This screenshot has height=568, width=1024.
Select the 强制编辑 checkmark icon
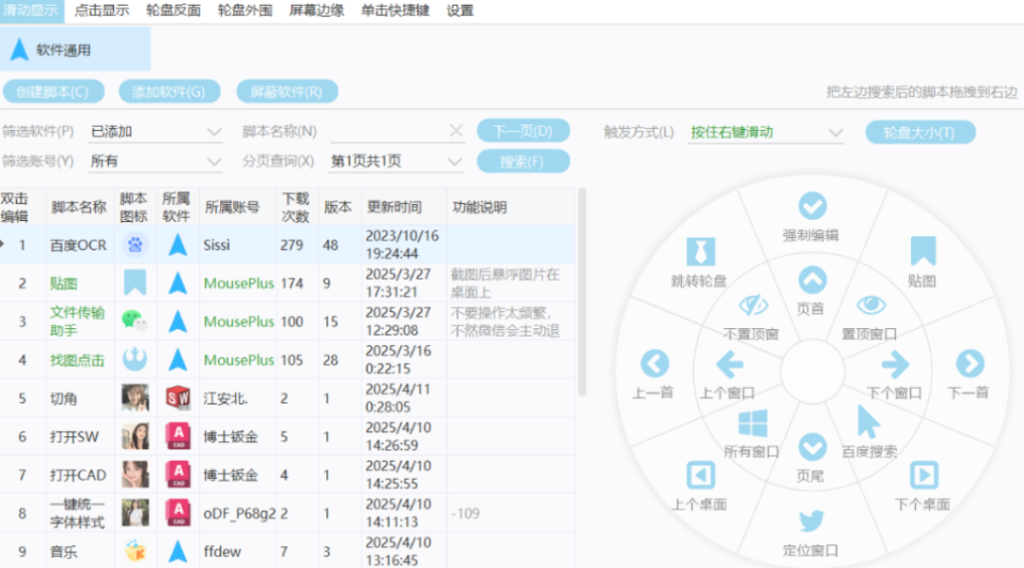click(812, 206)
